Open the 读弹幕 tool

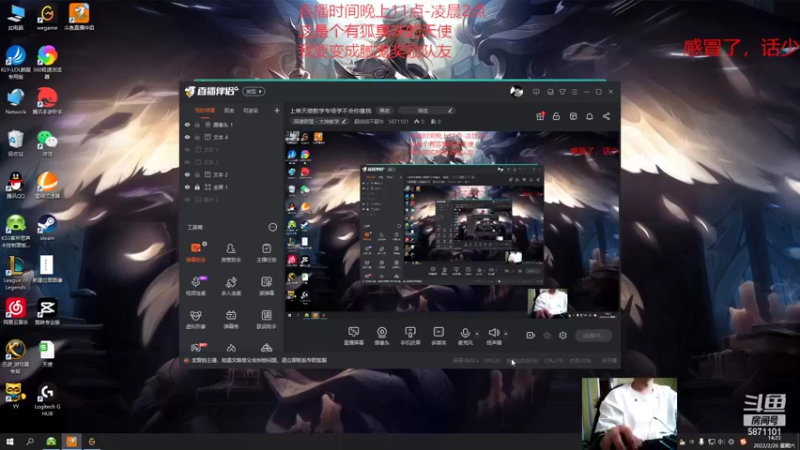266,286
